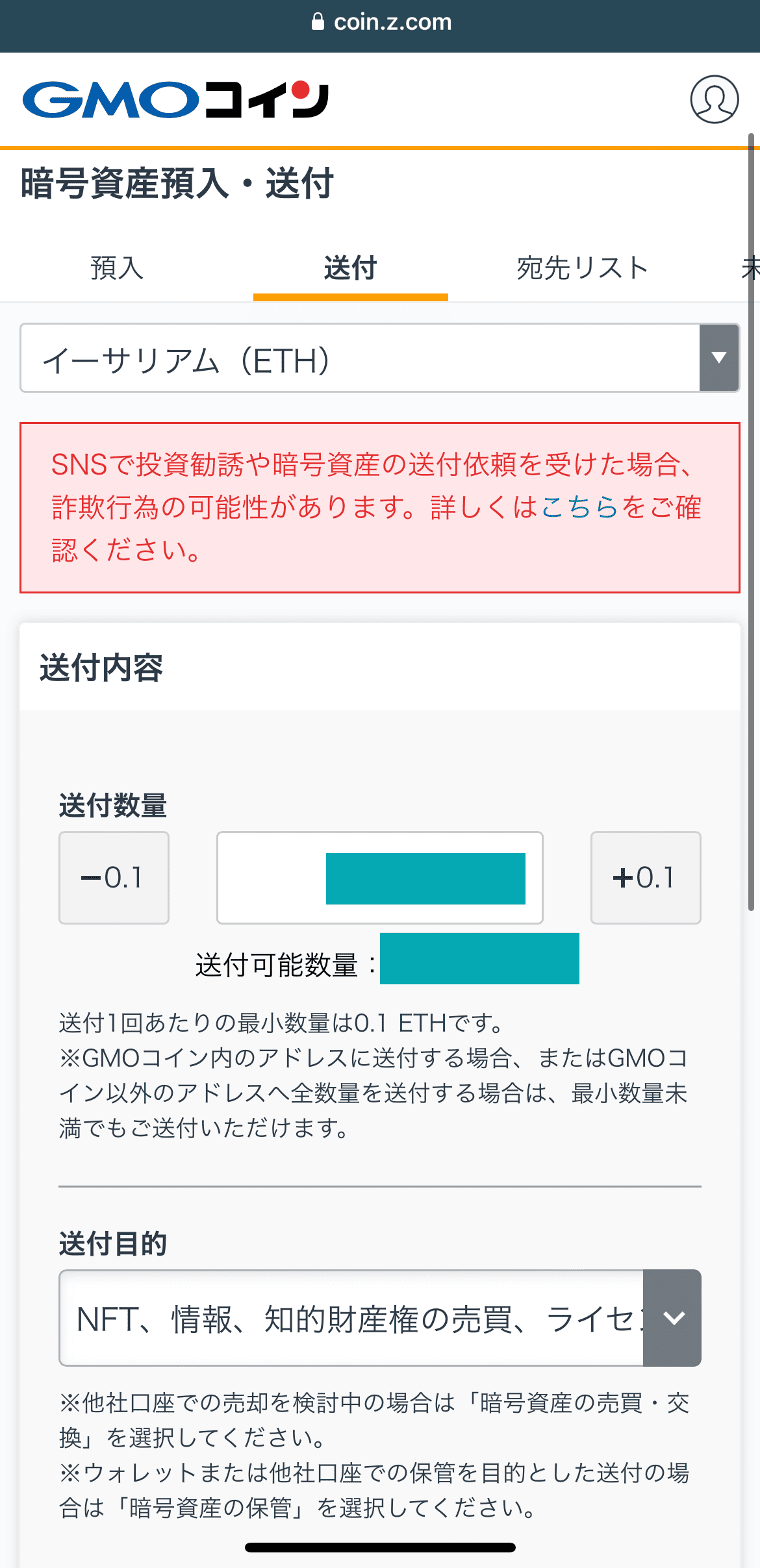
Task: Select the イーサリアム (ETH) combo box
Action: coord(360,358)
